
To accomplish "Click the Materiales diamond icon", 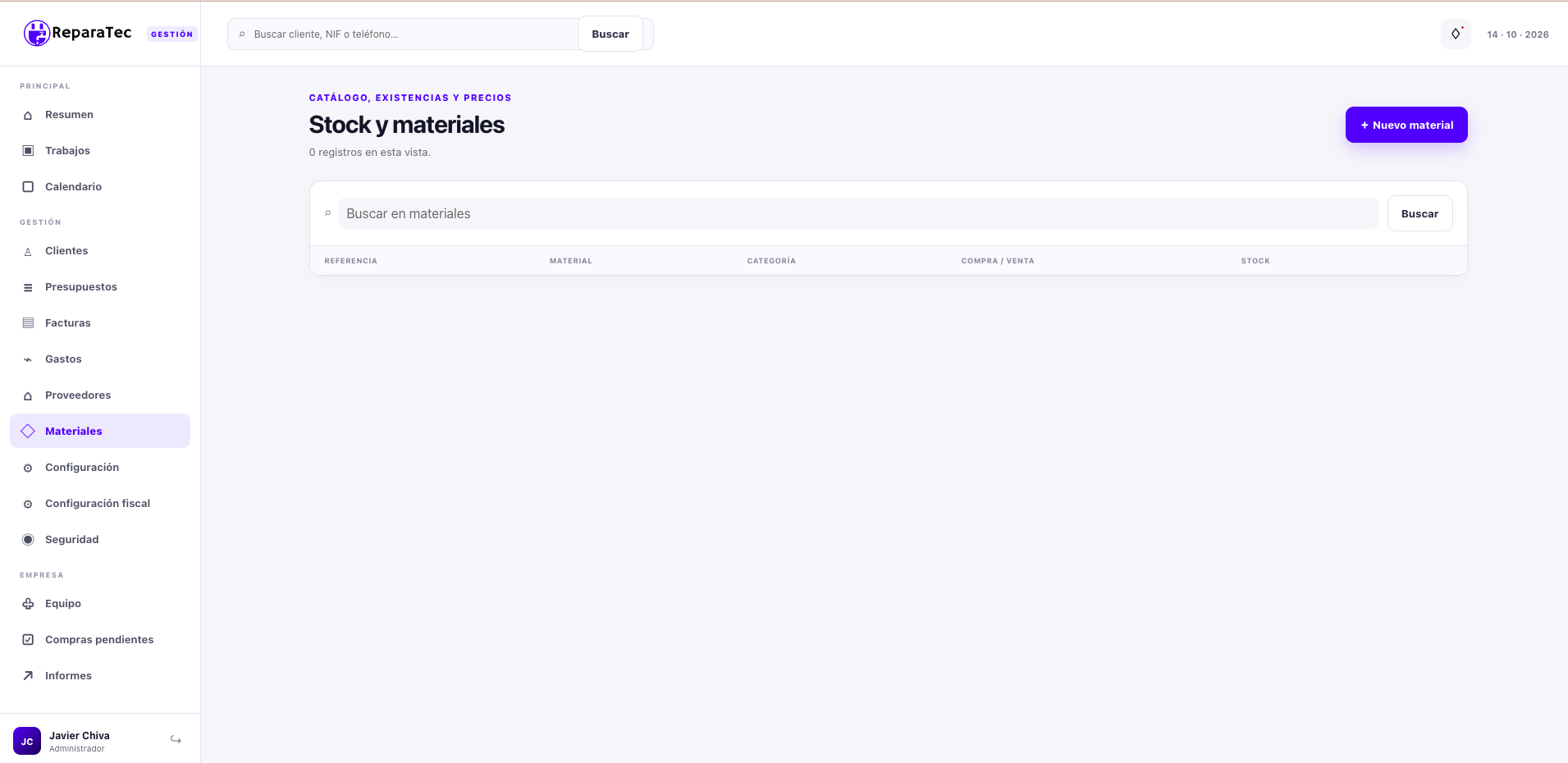I will coord(28,431).
